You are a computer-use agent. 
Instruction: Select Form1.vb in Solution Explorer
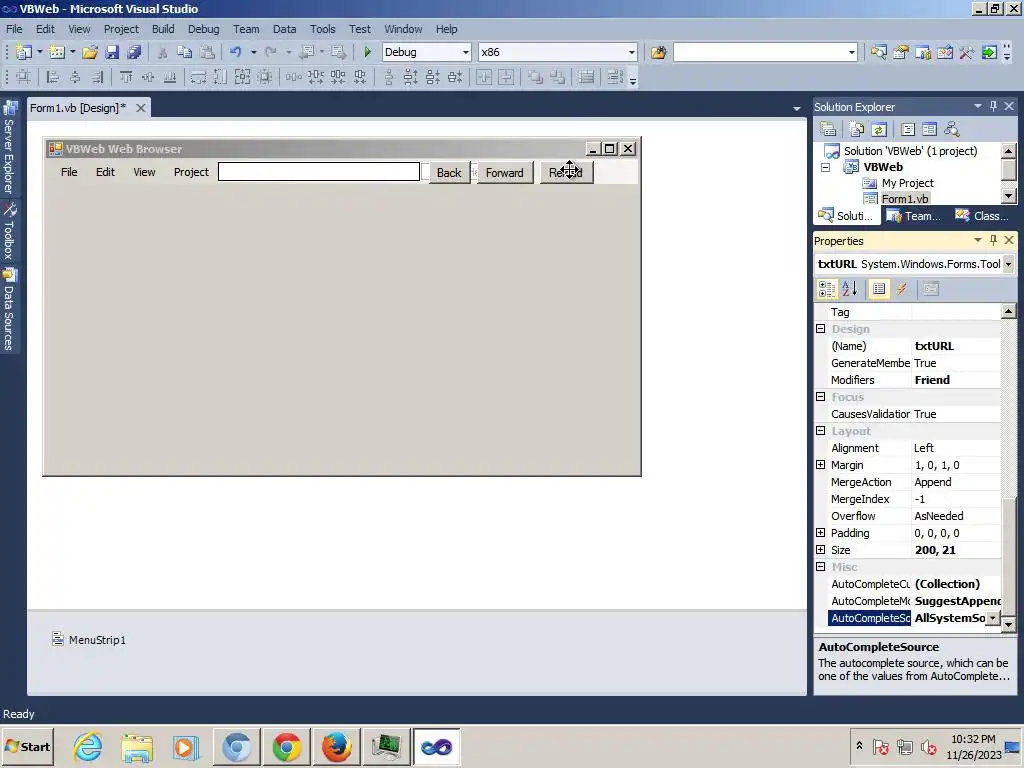coord(904,199)
